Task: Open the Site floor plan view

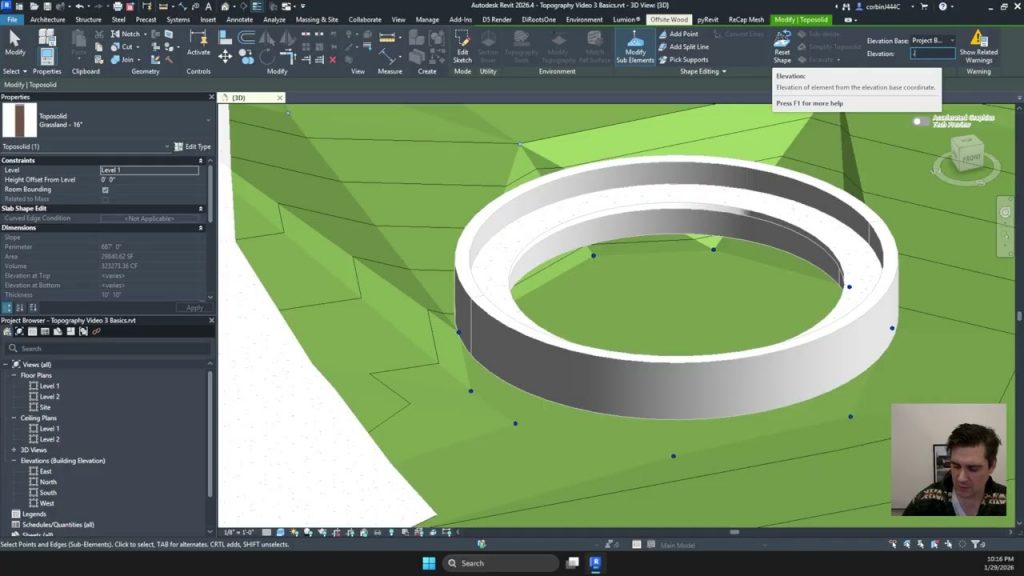Action: [x=45, y=407]
